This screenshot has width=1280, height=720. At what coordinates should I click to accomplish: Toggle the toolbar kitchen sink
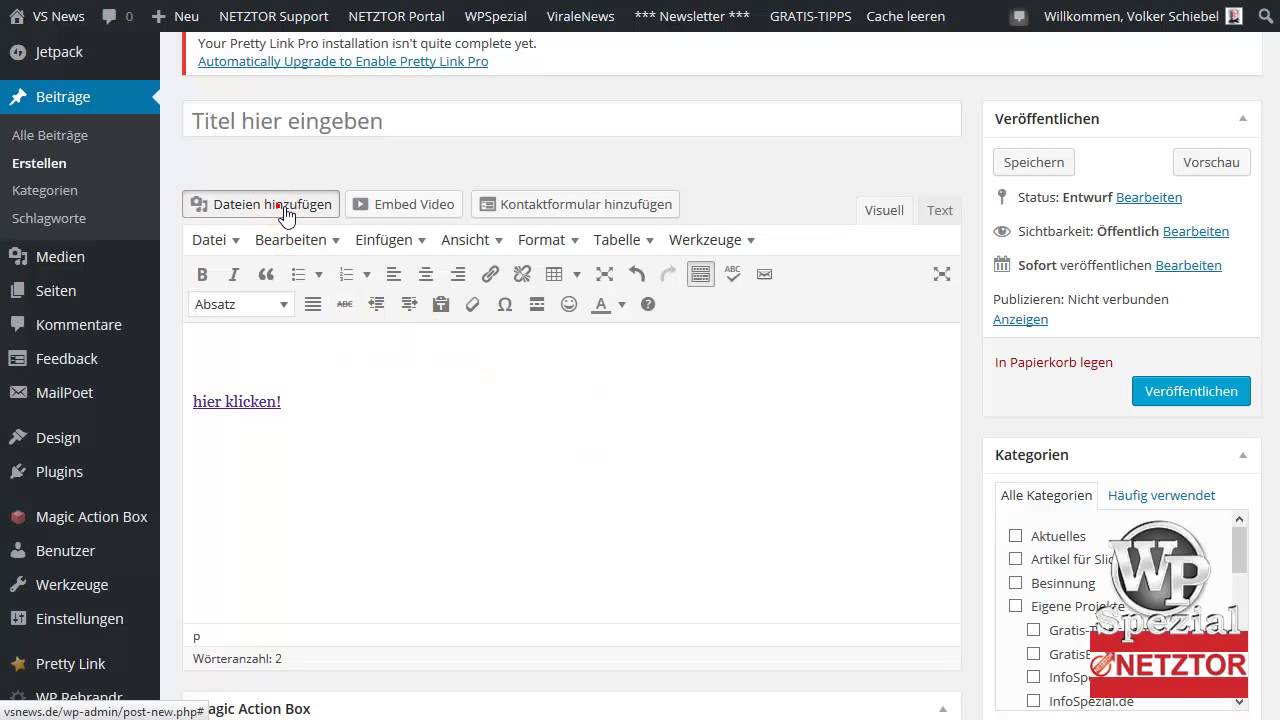click(x=701, y=274)
